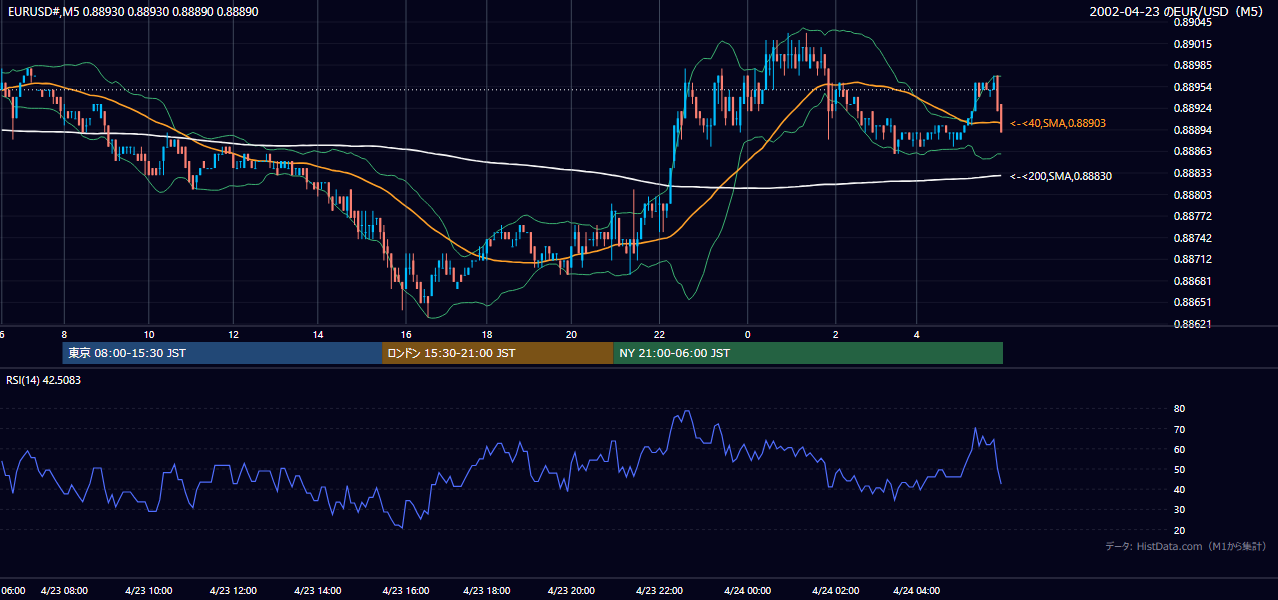The width and height of the screenshot is (1278, 600).
Task: Click the hour label 14 under chart
Action: coord(318,334)
